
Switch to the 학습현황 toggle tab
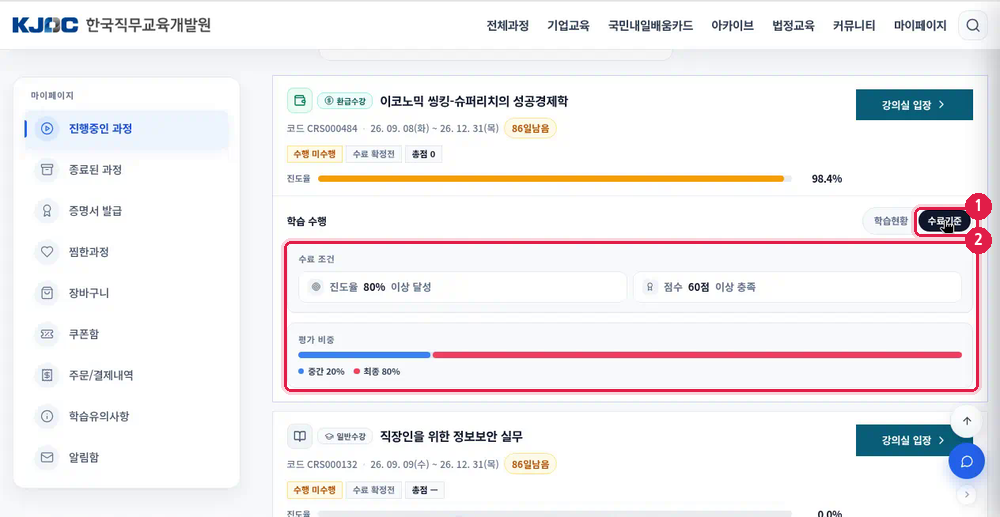coord(890,221)
